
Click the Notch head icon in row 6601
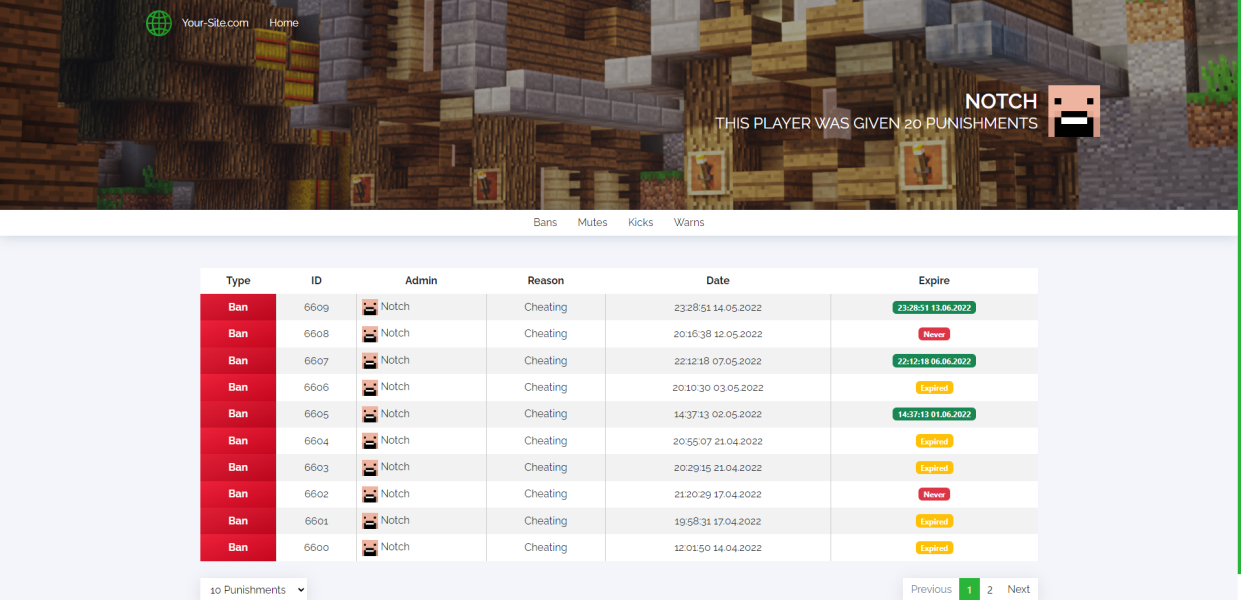pyautogui.click(x=370, y=521)
